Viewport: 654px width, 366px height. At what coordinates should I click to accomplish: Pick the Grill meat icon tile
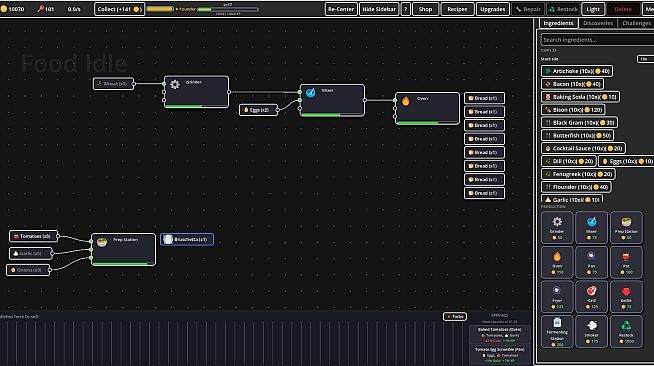tap(591, 296)
